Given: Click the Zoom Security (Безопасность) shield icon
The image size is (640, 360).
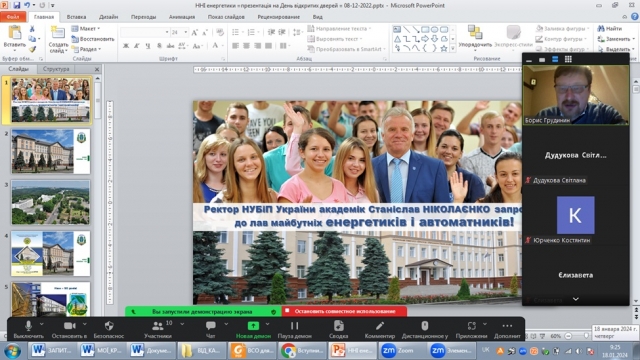Looking at the screenshot, I should [109, 326].
